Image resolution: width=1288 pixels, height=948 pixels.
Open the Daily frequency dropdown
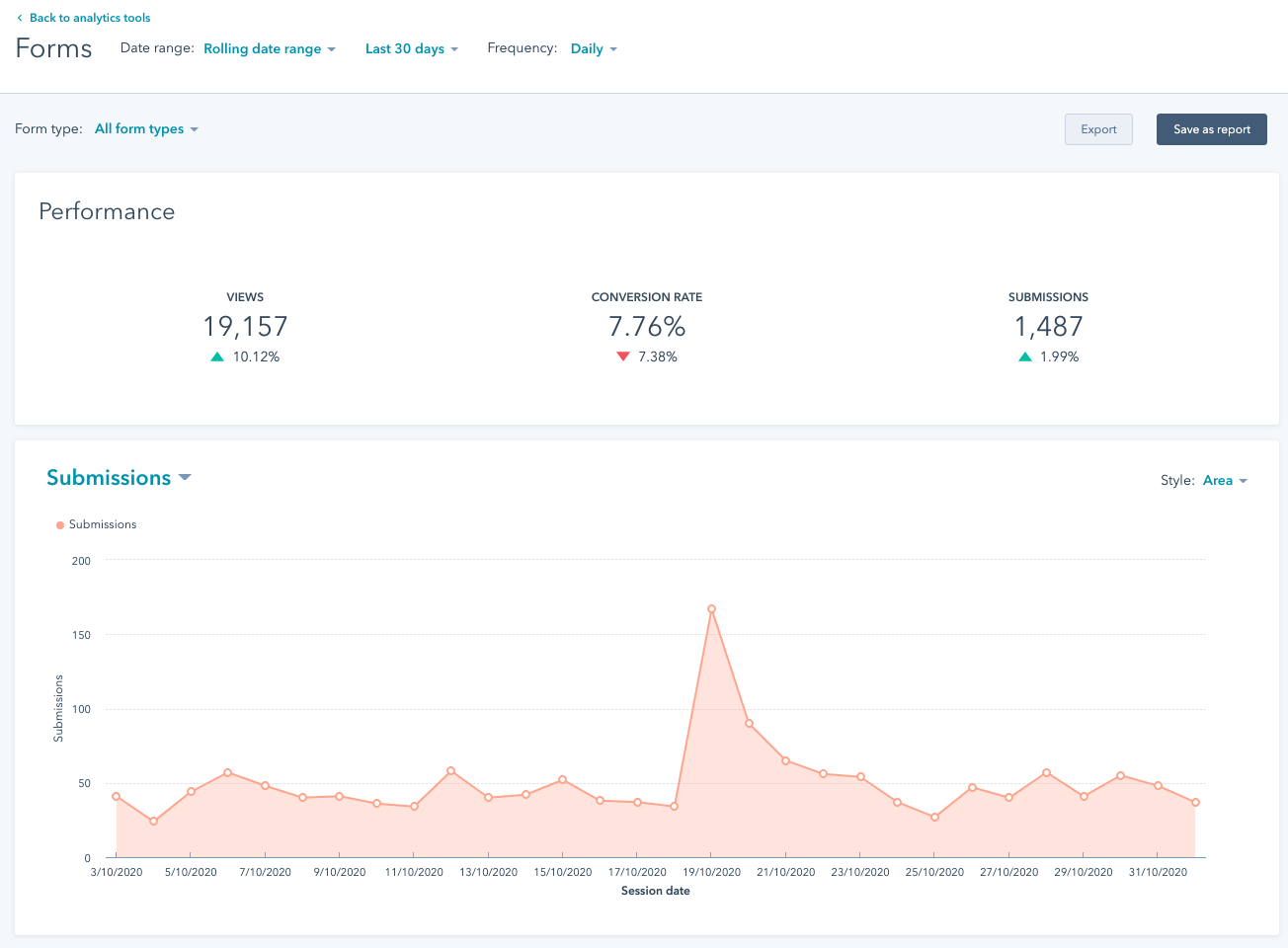594,48
